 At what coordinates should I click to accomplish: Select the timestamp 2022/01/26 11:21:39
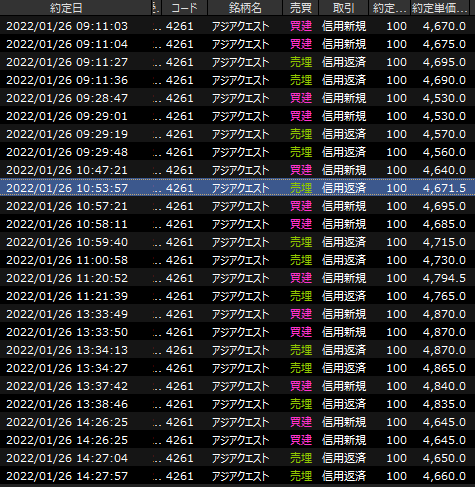(67, 296)
